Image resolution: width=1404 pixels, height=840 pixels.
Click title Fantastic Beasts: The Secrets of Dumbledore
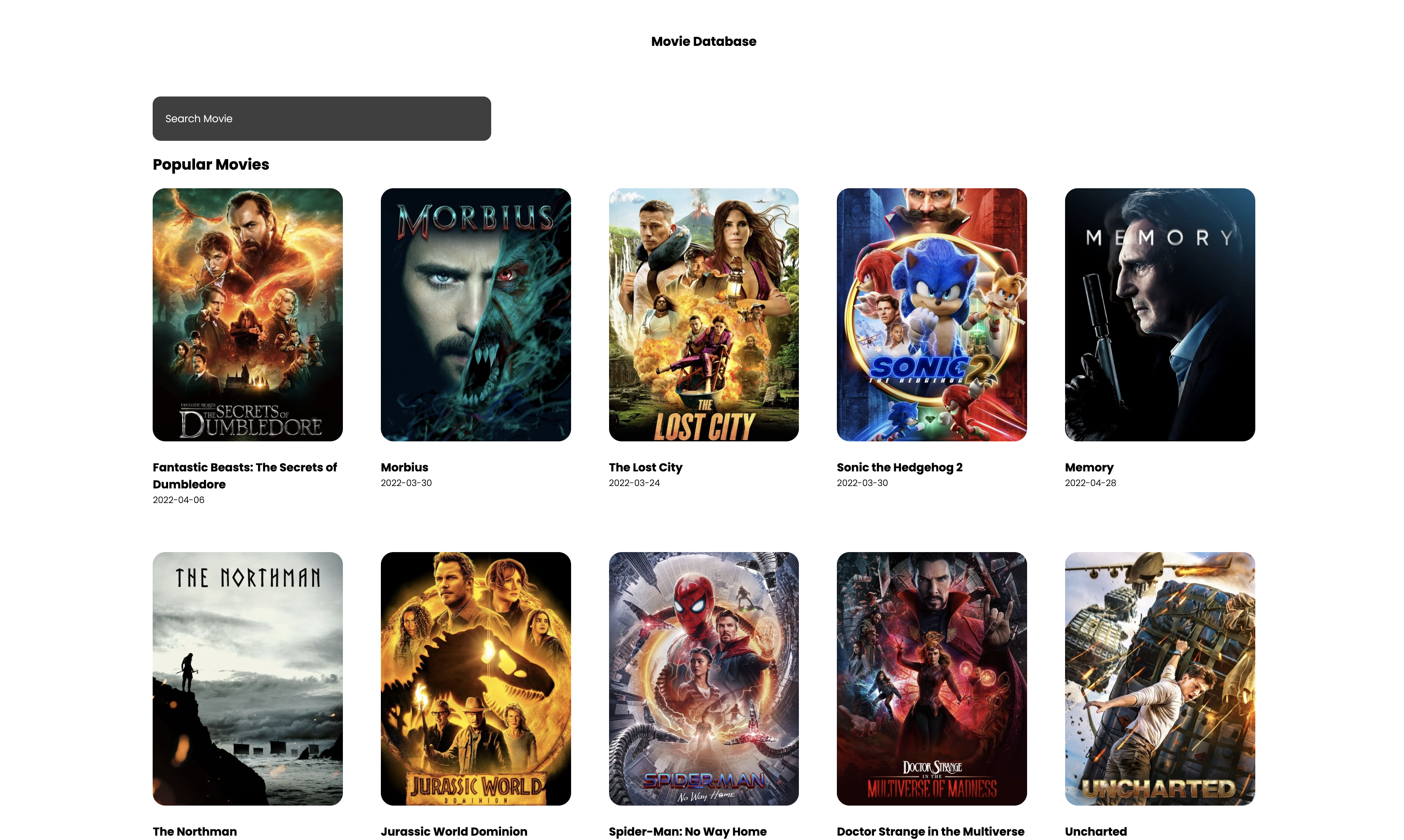click(244, 475)
